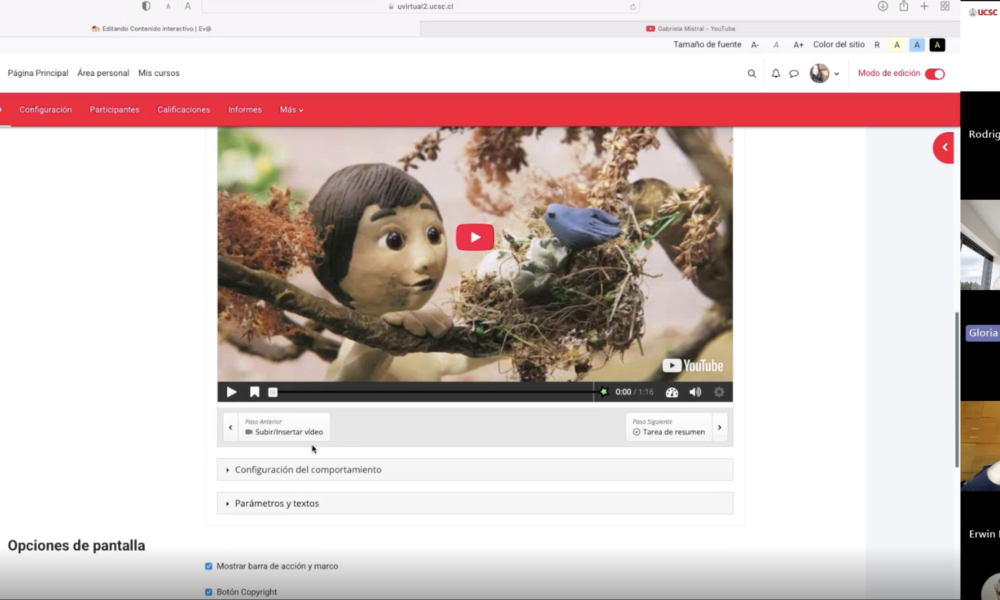
Task: Open video quality gear icon
Action: (x=719, y=392)
